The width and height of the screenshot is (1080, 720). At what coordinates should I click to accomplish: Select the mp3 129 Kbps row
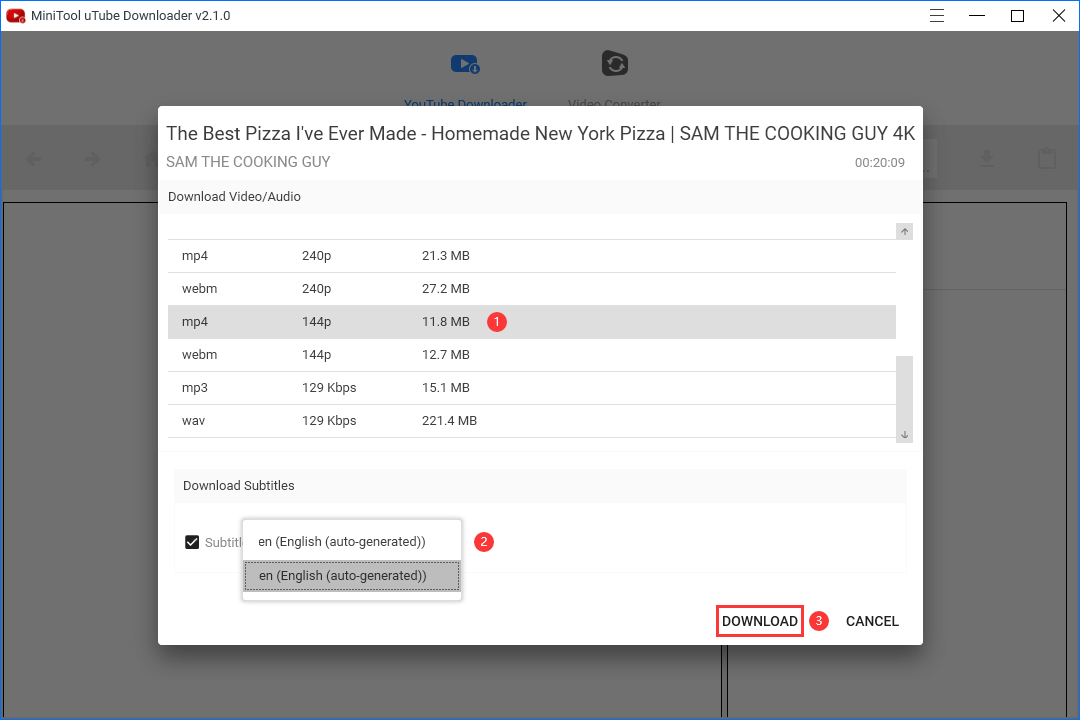click(532, 388)
